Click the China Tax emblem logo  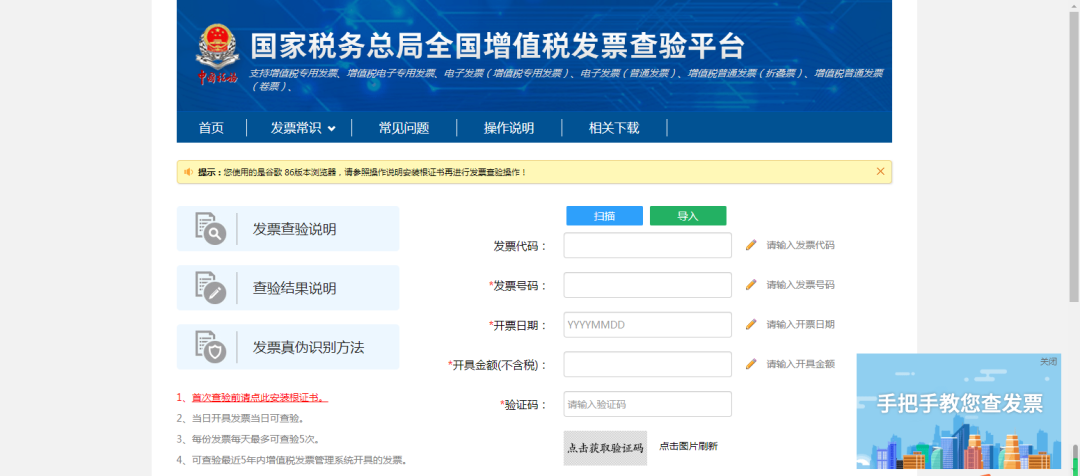tap(217, 55)
